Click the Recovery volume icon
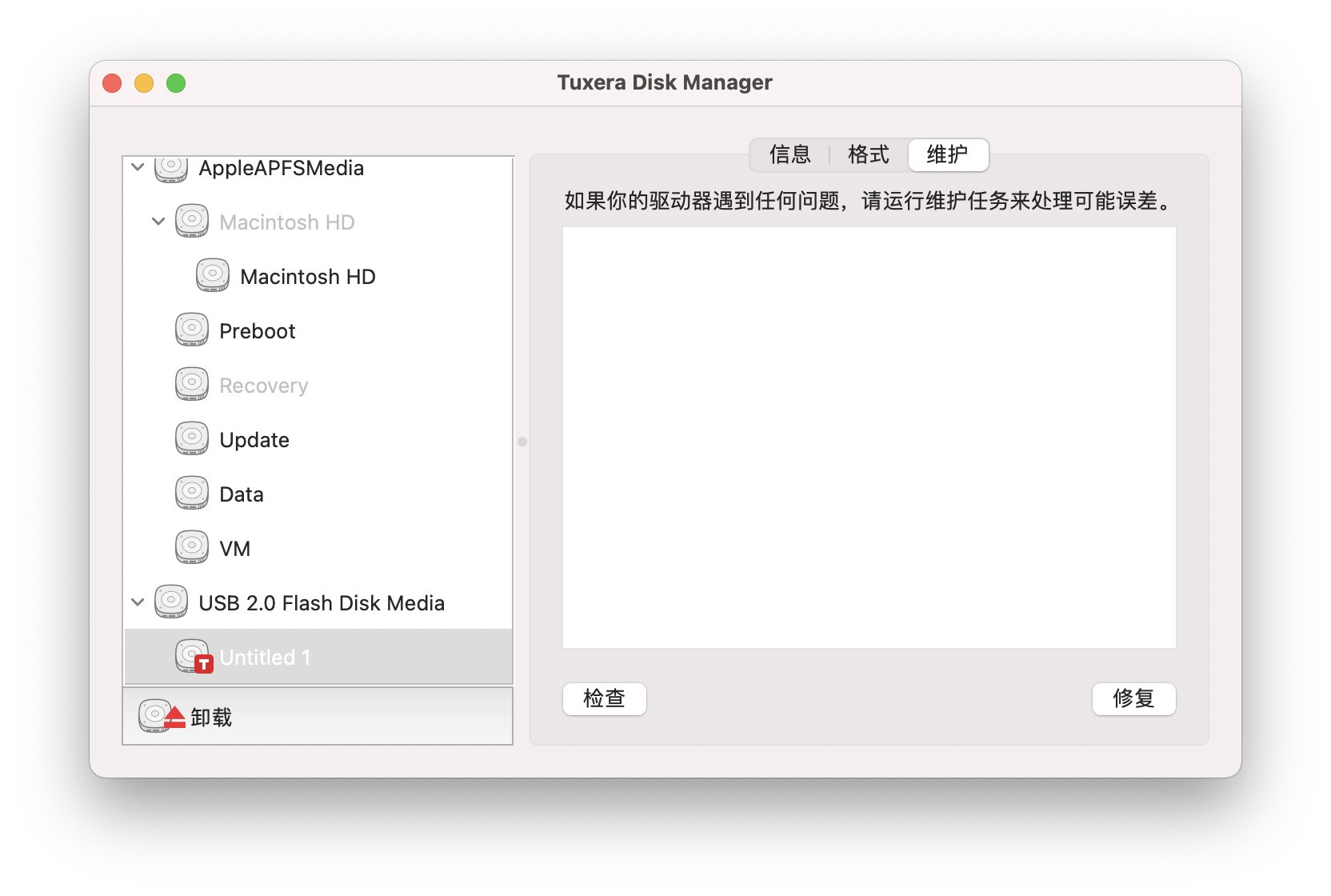1331x896 pixels. pos(192,385)
